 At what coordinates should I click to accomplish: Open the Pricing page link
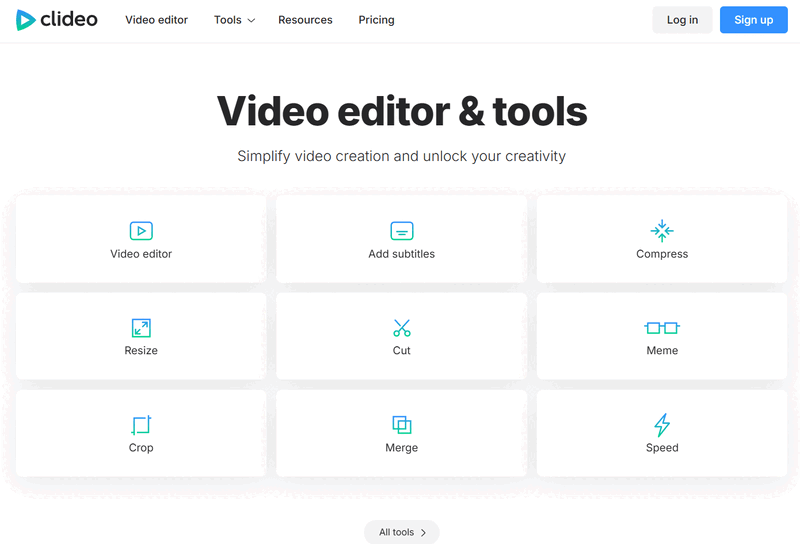[x=376, y=20]
